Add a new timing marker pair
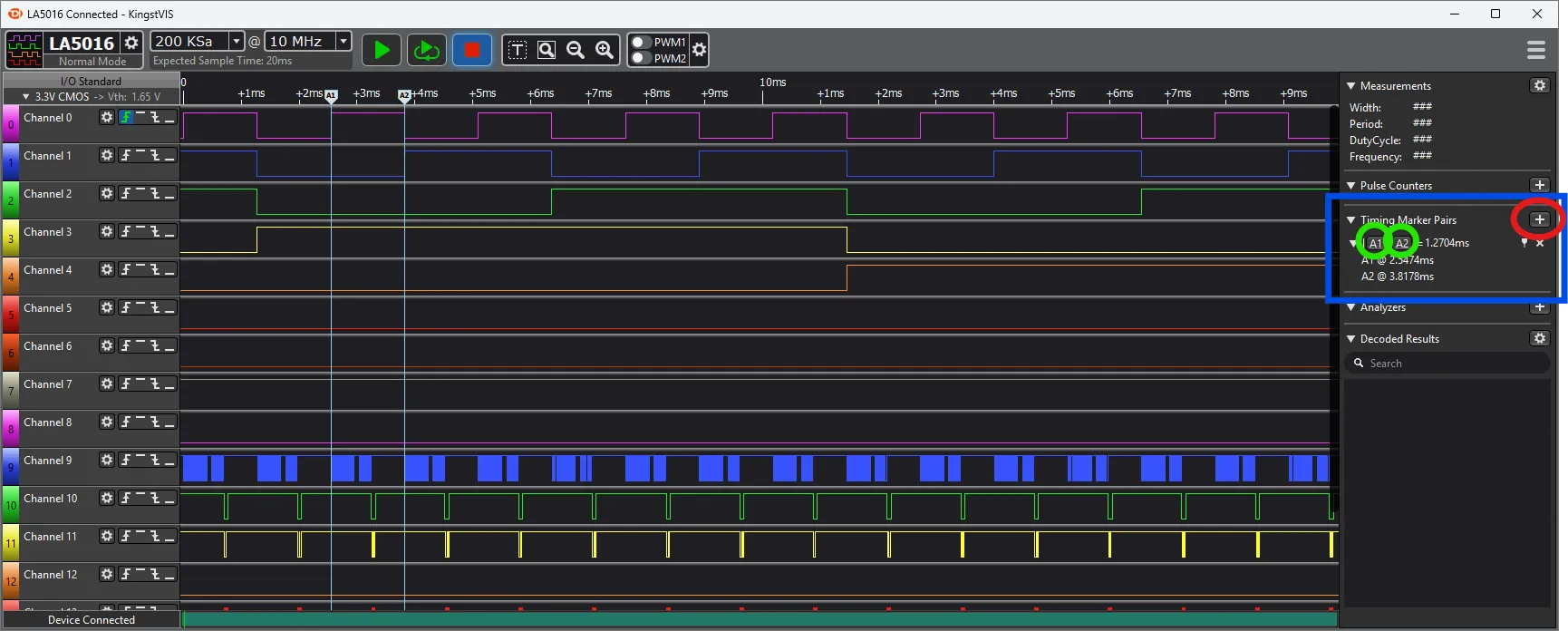This screenshot has width=1568, height=631. 1539,219
